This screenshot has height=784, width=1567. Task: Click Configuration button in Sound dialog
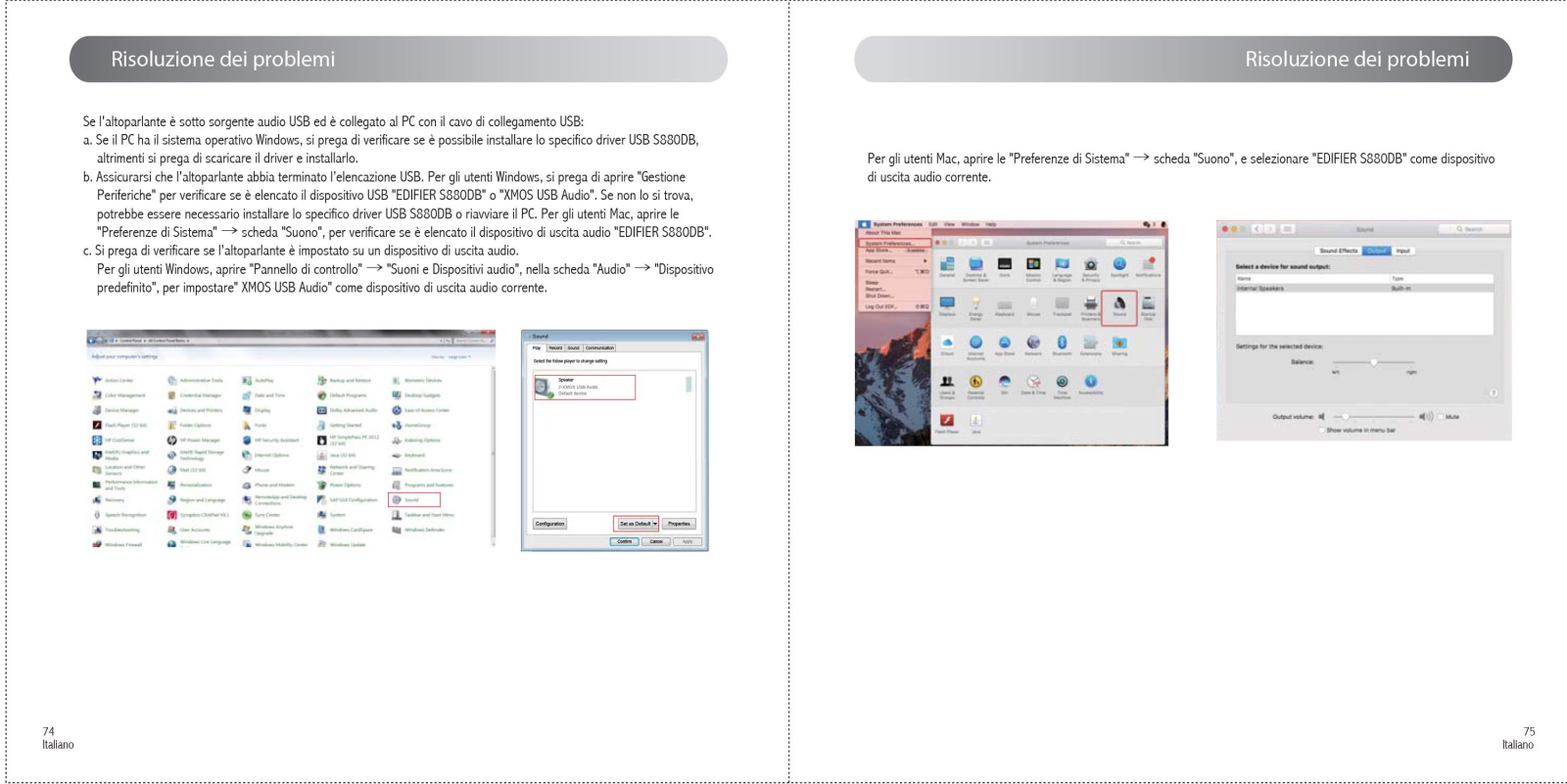pos(549,524)
